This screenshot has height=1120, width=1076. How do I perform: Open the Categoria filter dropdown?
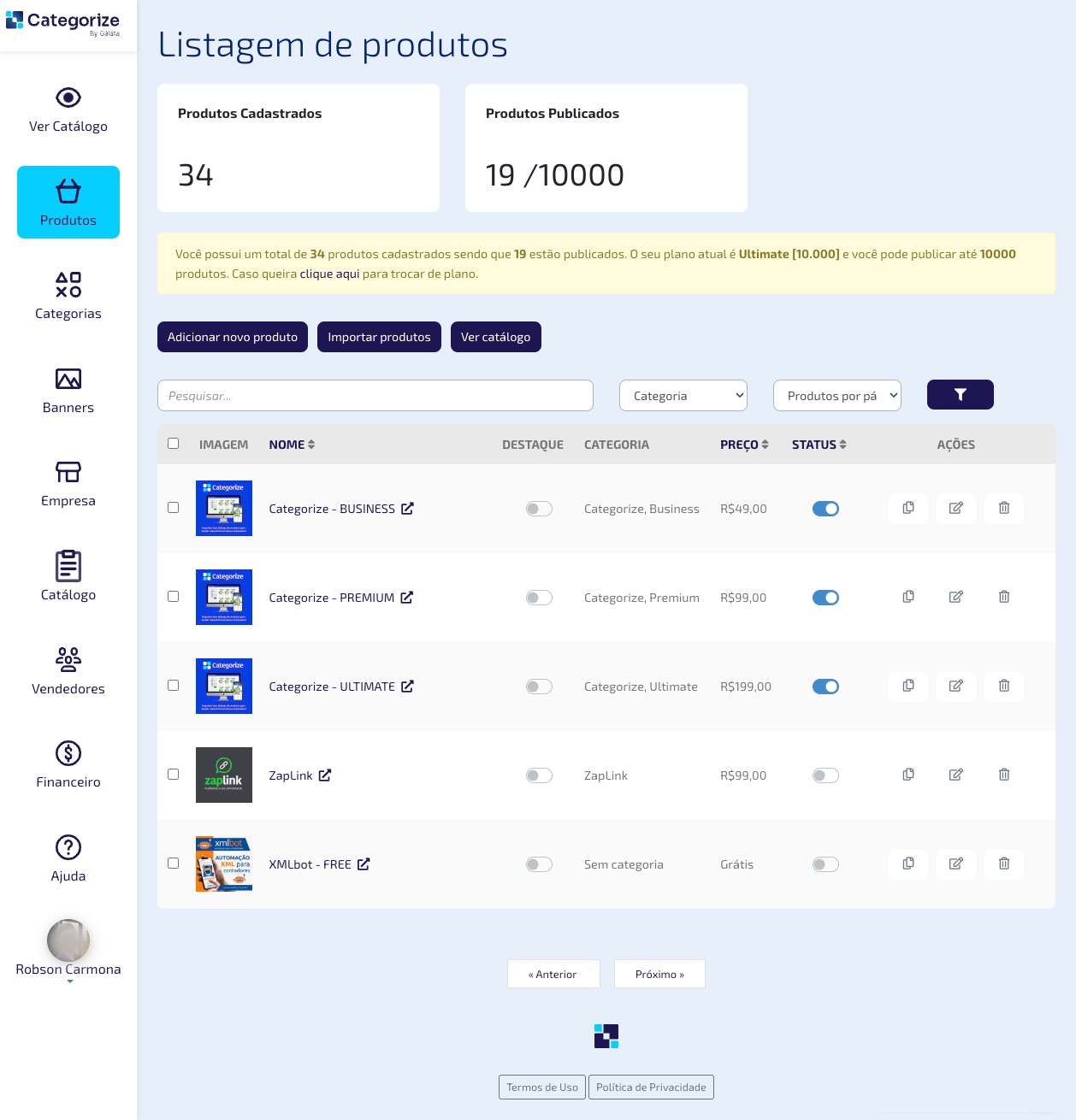pos(683,396)
